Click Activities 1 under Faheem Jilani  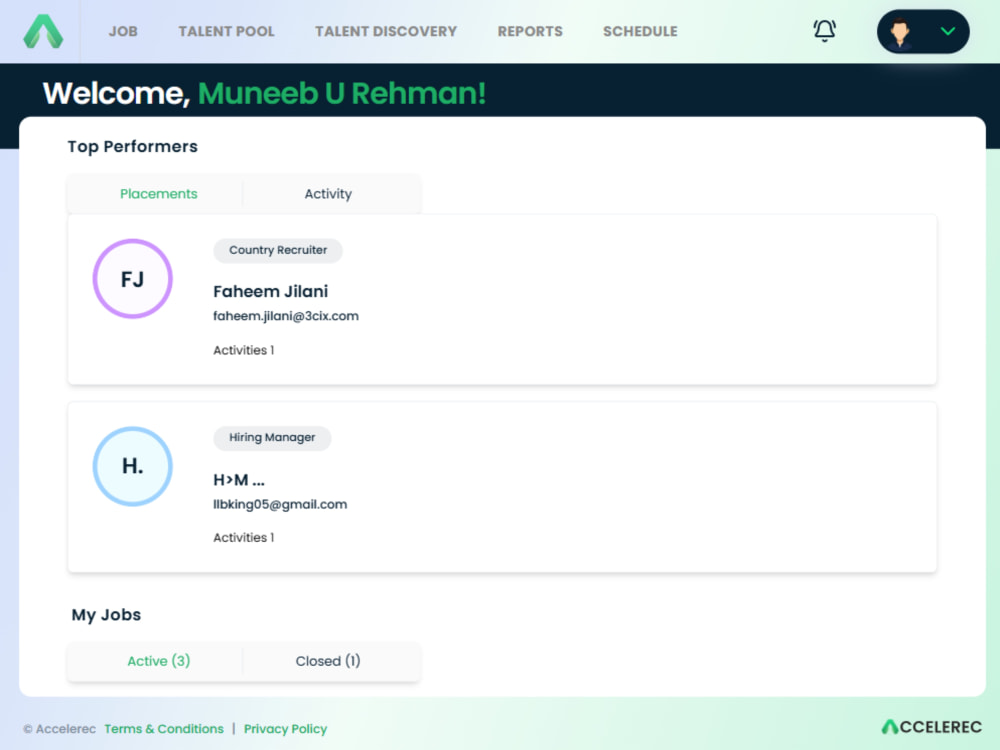coord(244,350)
